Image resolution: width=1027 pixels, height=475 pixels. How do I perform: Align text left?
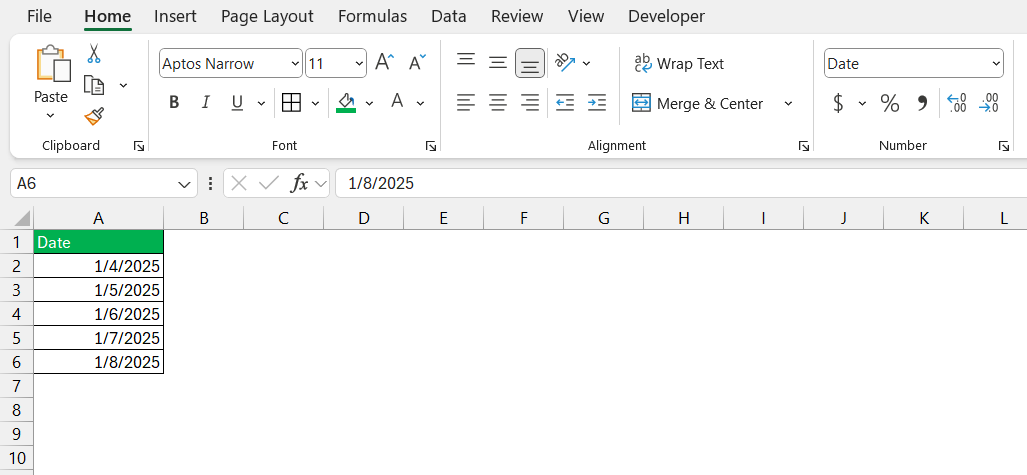(466, 102)
